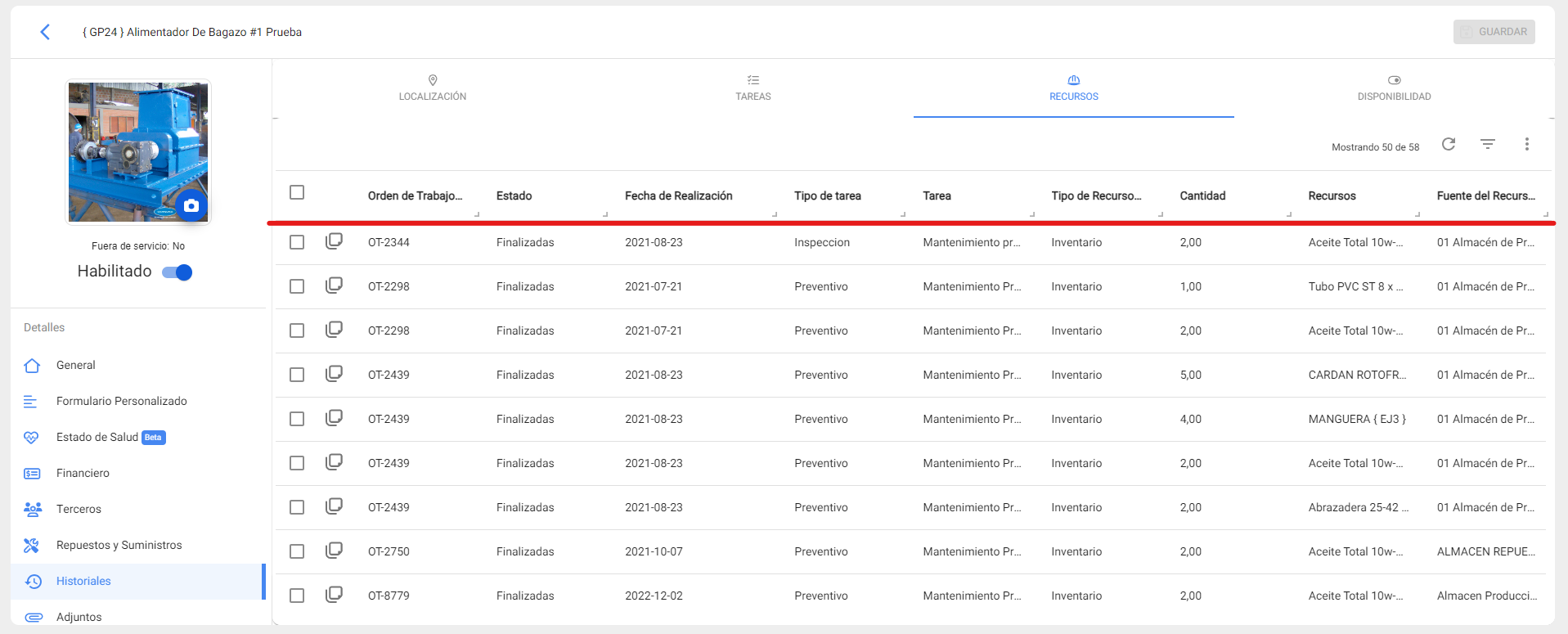Click the Guardar button
This screenshot has height=634, width=1568.
[x=1494, y=32]
